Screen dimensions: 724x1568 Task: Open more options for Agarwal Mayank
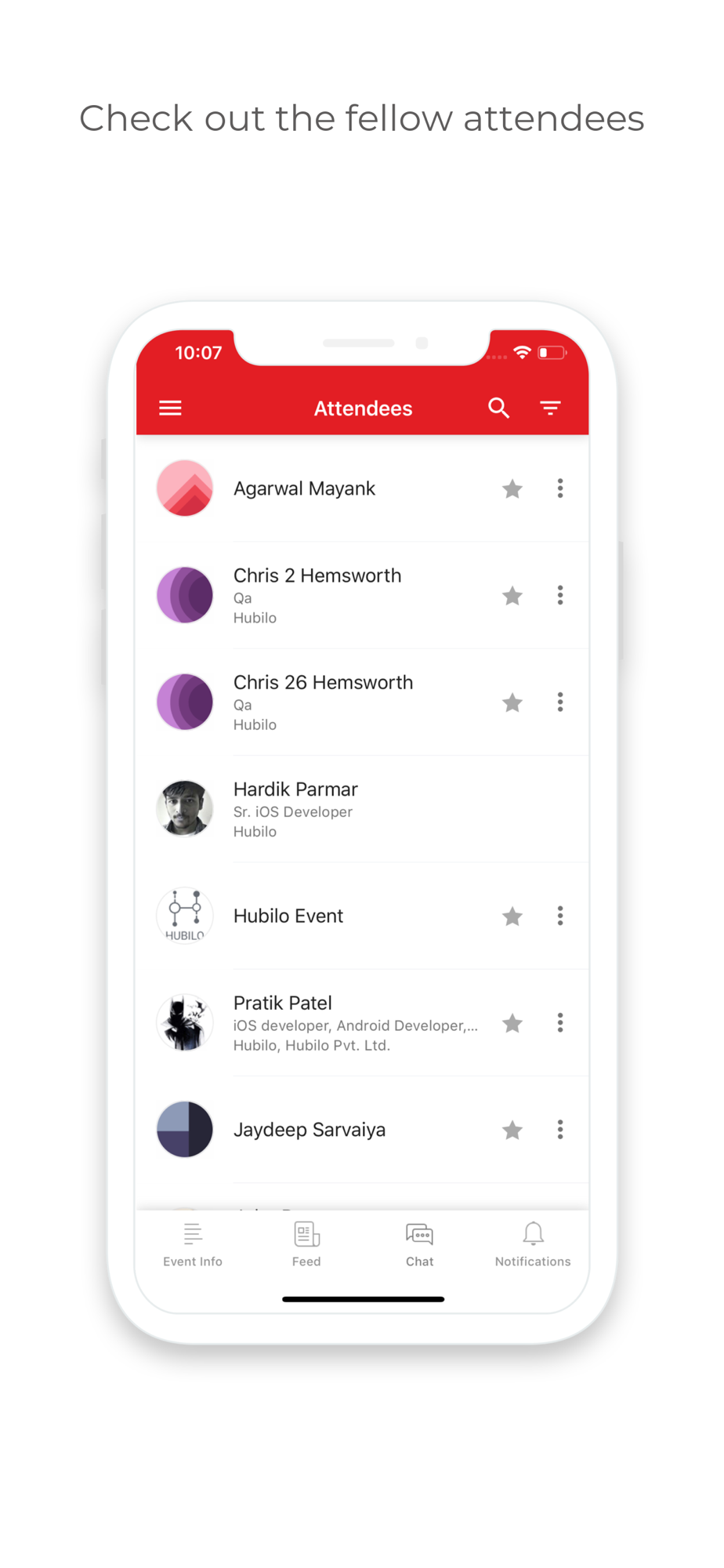(560, 488)
